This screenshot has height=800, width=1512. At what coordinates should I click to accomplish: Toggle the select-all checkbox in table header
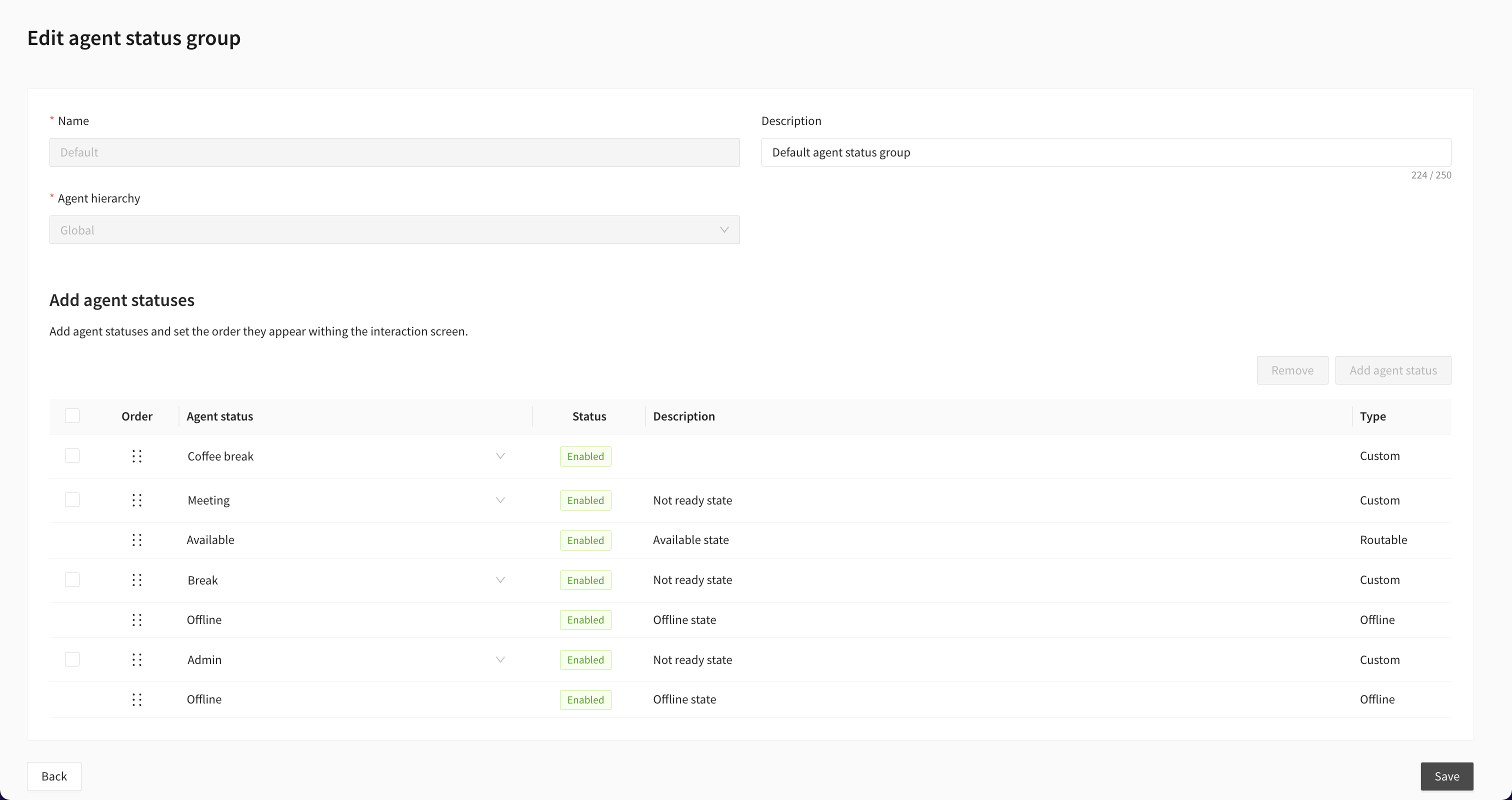click(x=72, y=415)
